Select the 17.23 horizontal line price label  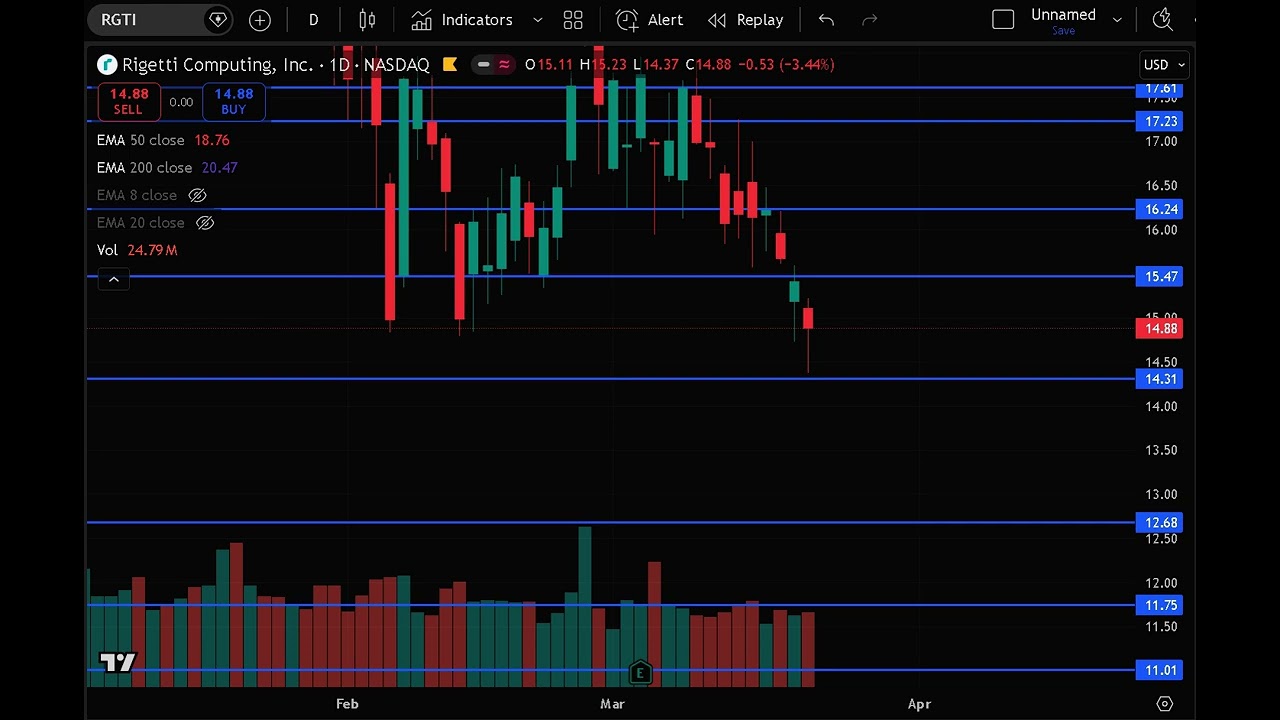point(1160,122)
